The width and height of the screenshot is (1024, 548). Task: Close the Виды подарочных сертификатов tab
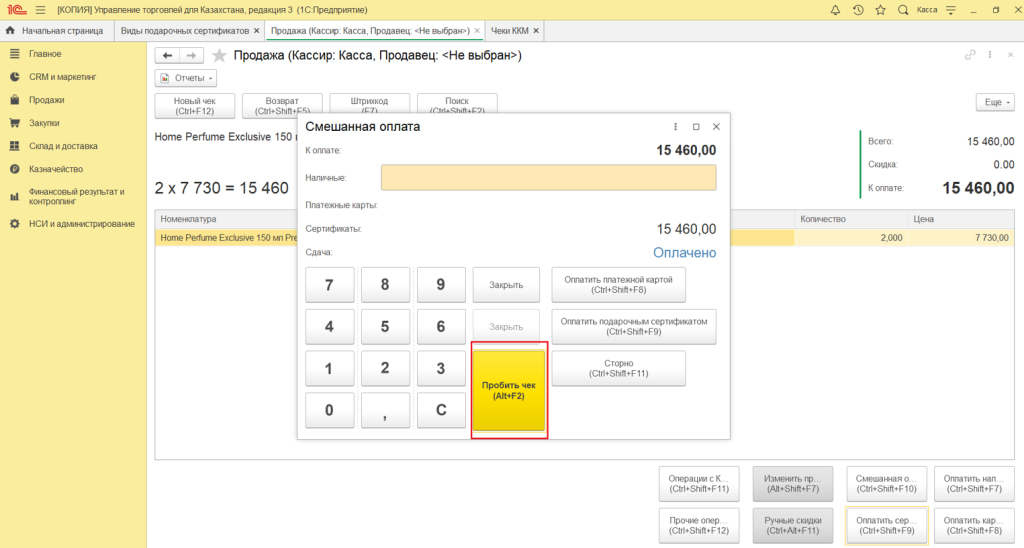click(257, 31)
